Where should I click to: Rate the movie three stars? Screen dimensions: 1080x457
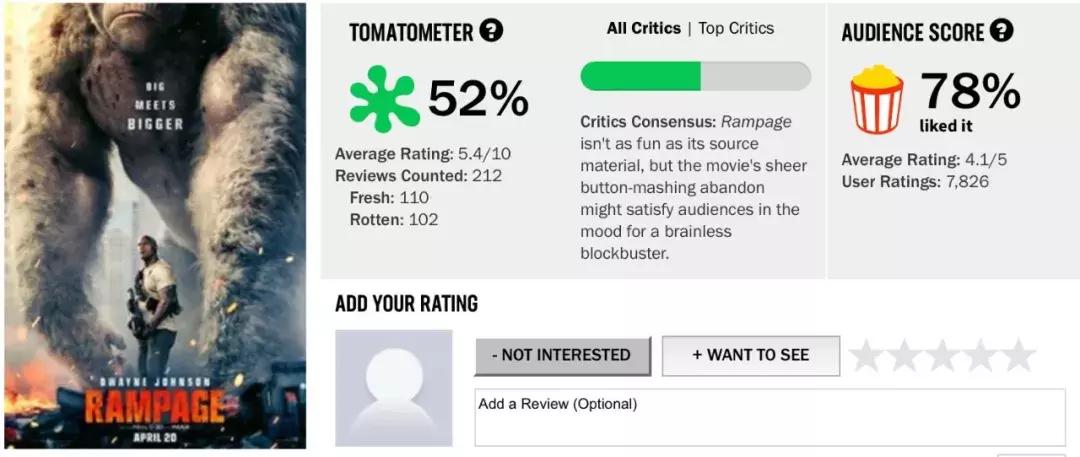(x=943, y=355)
